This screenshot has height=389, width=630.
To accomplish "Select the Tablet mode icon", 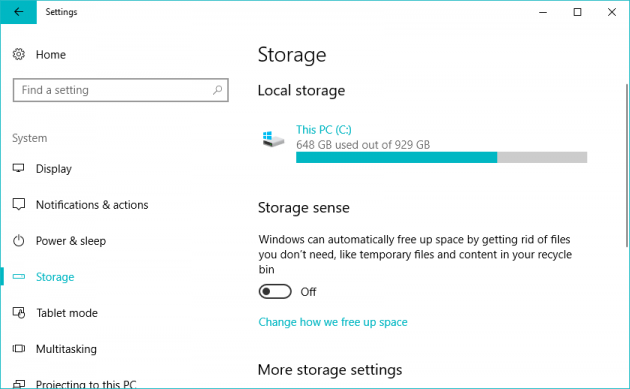I will (x=18, y=313).
